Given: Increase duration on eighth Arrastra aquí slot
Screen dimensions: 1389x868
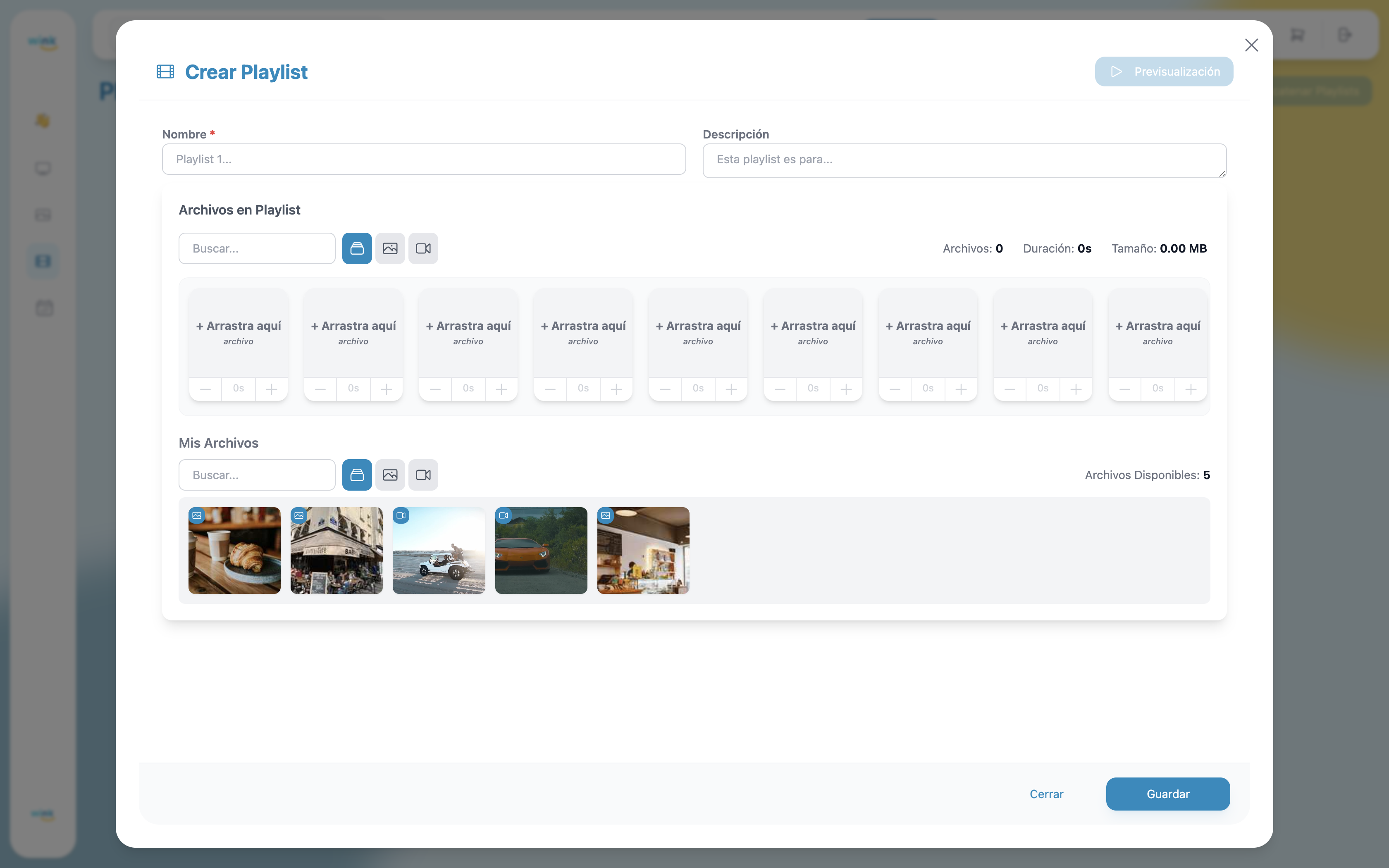Looking at the screenshot, I should pos(1075,389).
